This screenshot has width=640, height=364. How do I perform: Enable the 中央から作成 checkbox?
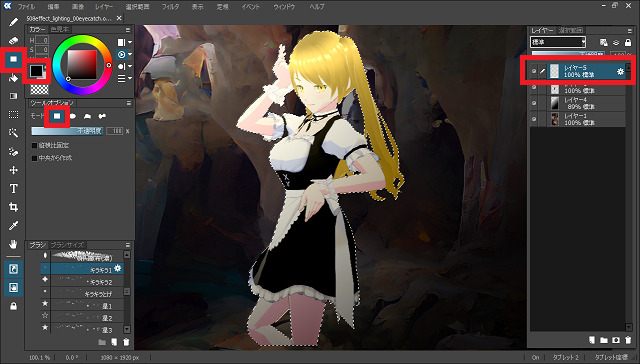pos(35,158)
